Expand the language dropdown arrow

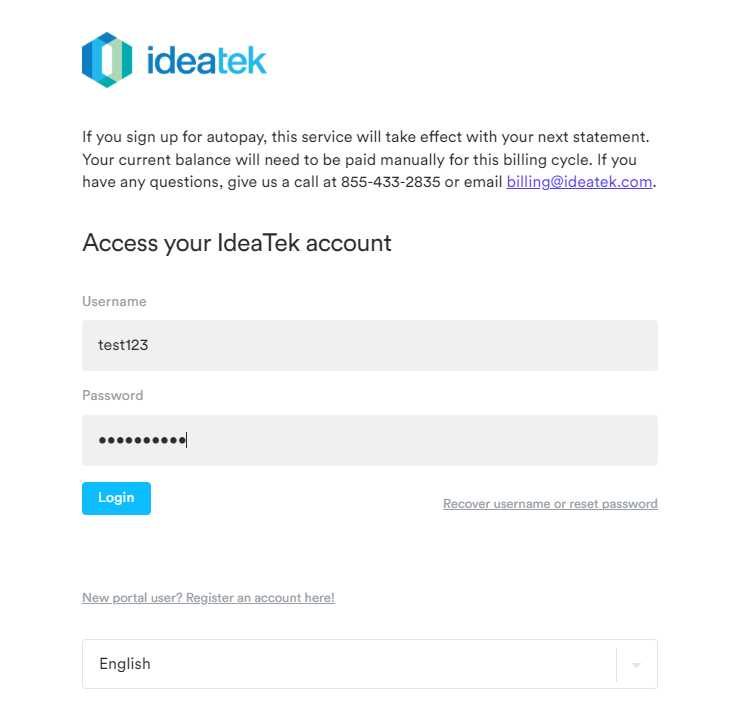(636, 665)
